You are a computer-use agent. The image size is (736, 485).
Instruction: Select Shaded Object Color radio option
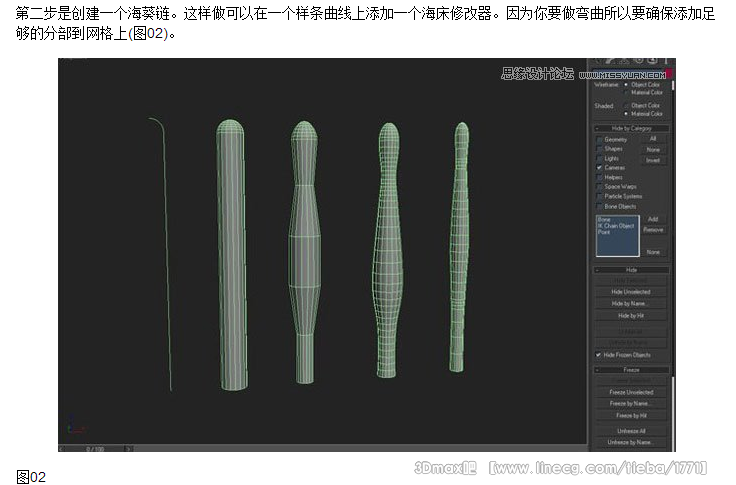626,106
